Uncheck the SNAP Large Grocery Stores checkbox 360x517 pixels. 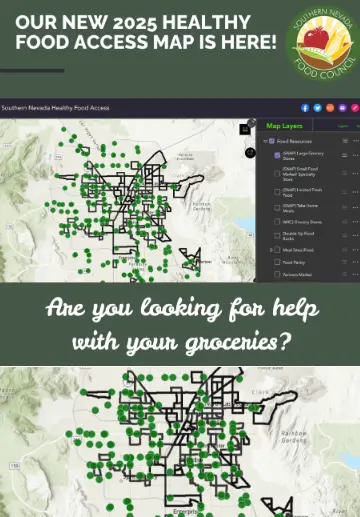pos(277,155)
